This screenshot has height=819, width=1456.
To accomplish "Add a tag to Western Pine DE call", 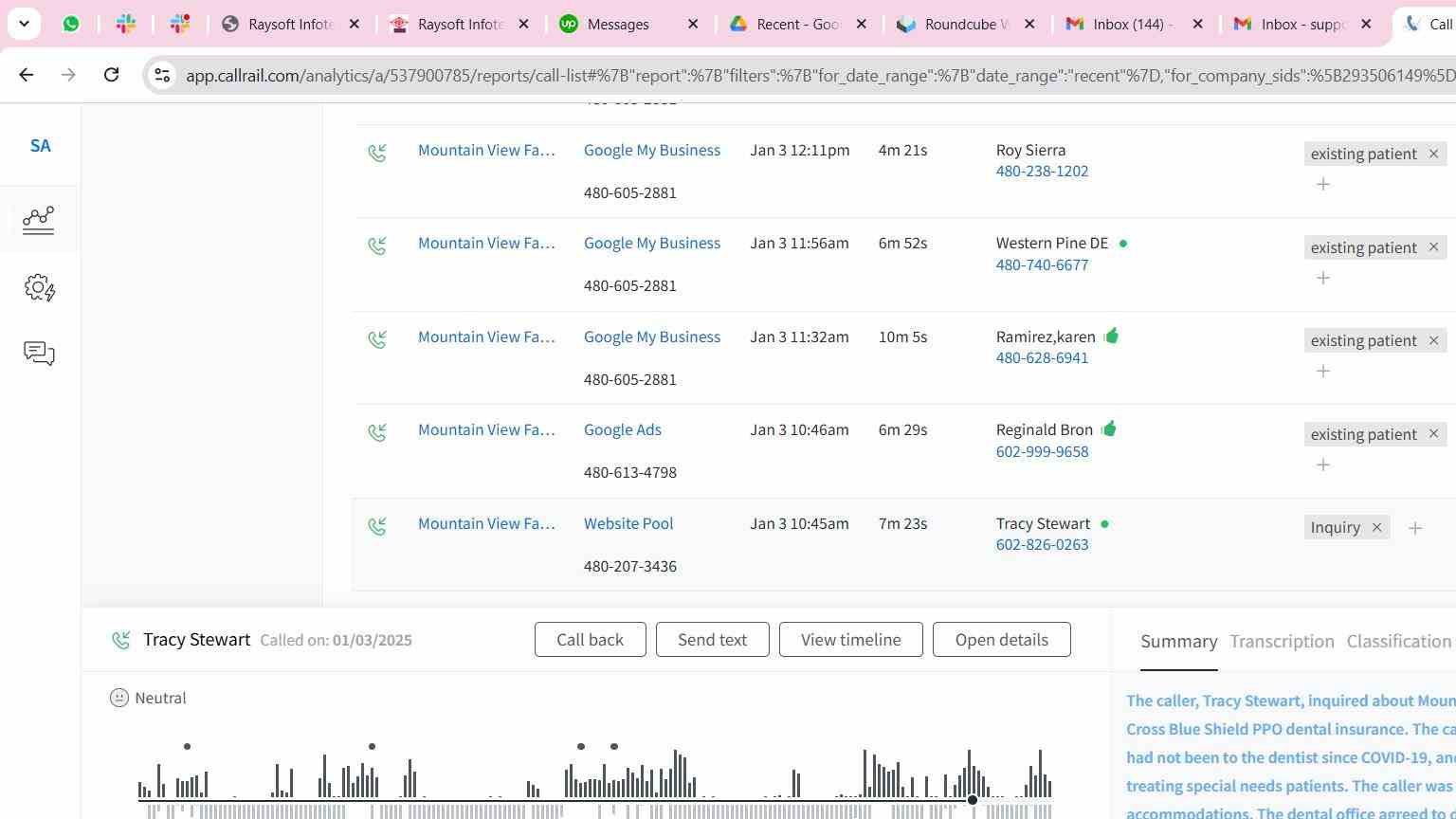I will click(1323, 278).
